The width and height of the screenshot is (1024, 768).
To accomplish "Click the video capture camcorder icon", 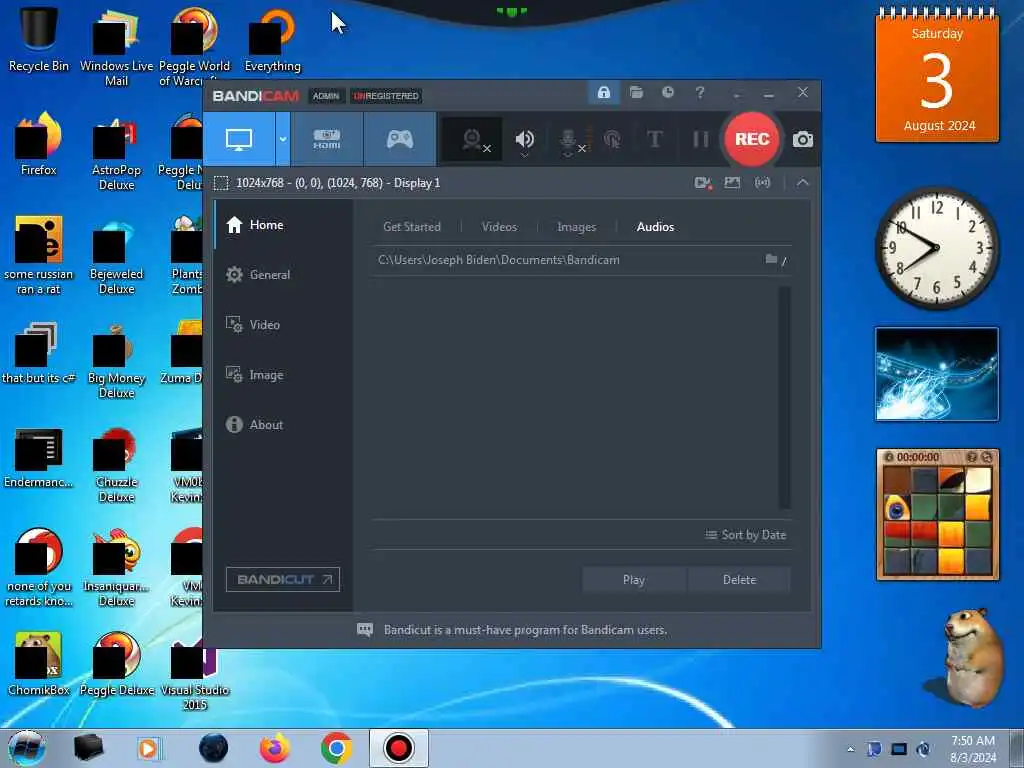I will coord(703,183).
